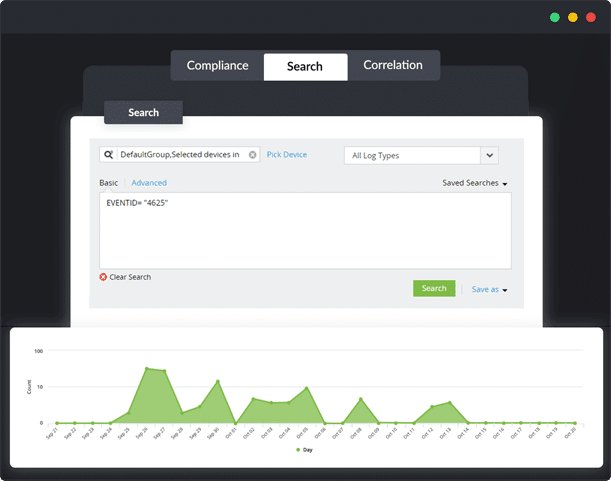Click the Pick Device link
The width and height of the screenshot is (611, 481).
pyautogui.click(x=287, y=155)
